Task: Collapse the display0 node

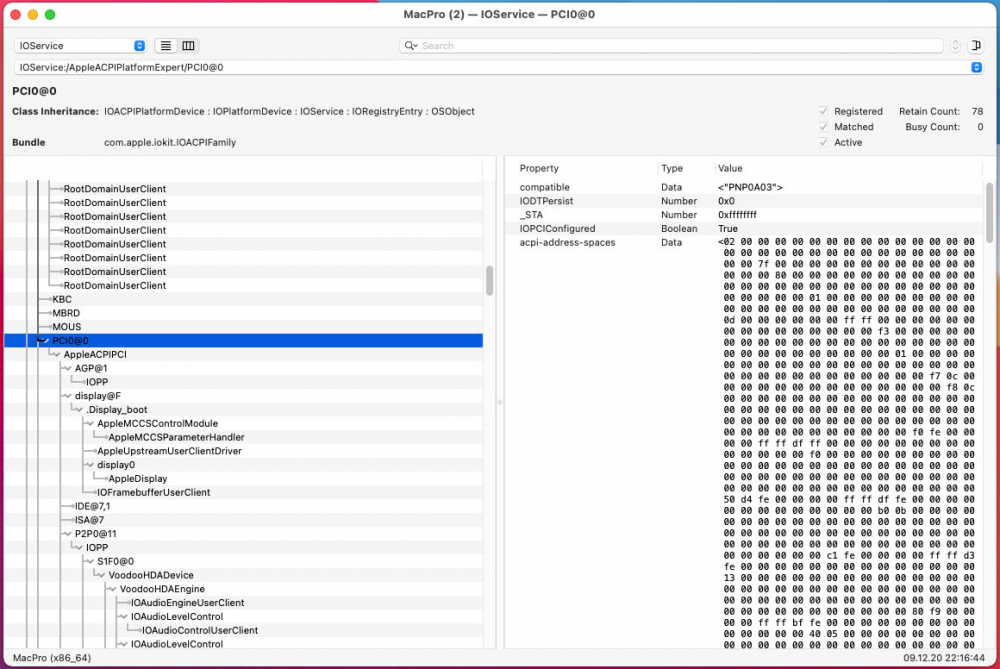Action: (90, 465)
